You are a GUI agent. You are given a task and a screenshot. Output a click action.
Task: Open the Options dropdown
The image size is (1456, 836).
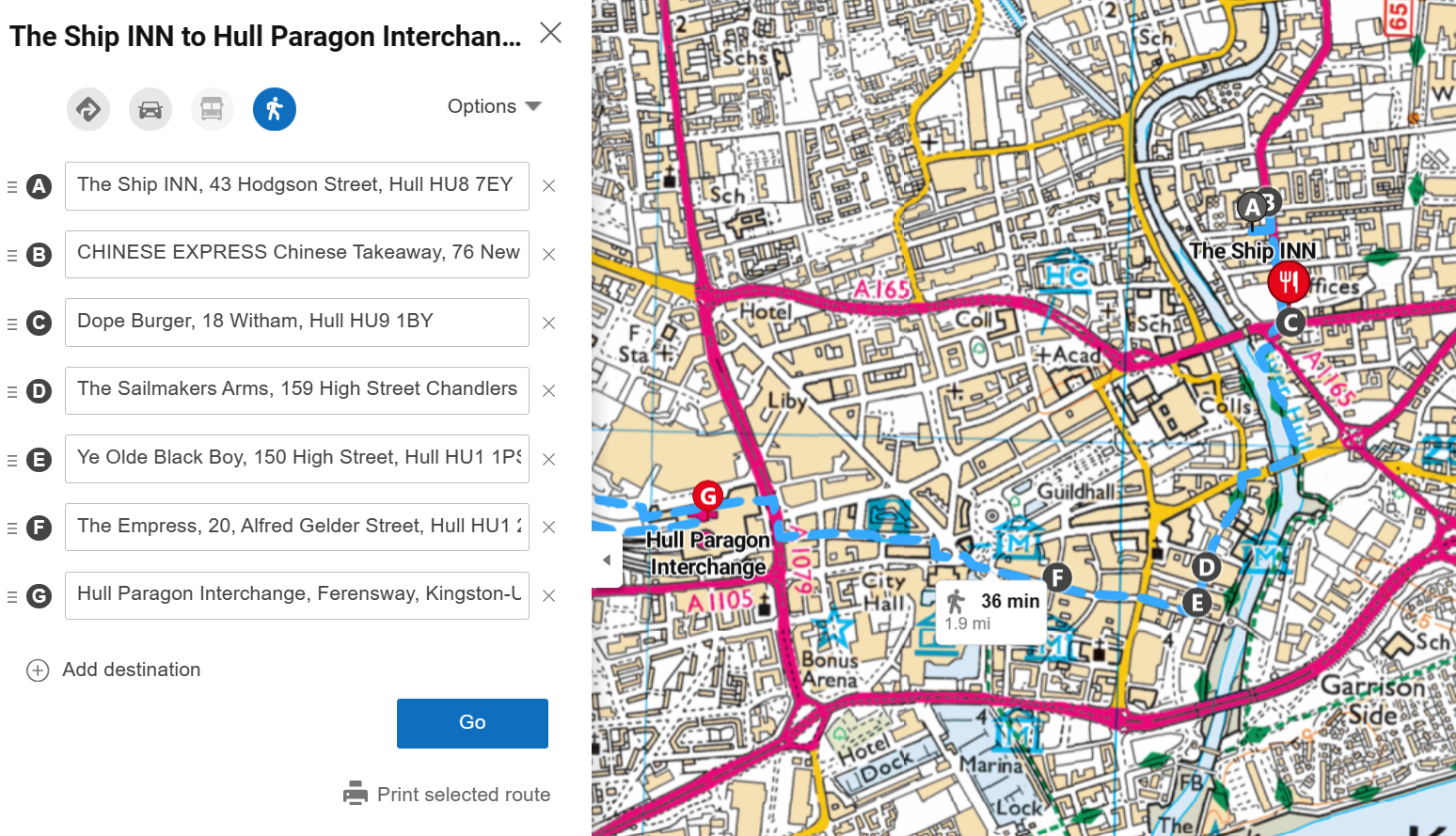[494, 106]
